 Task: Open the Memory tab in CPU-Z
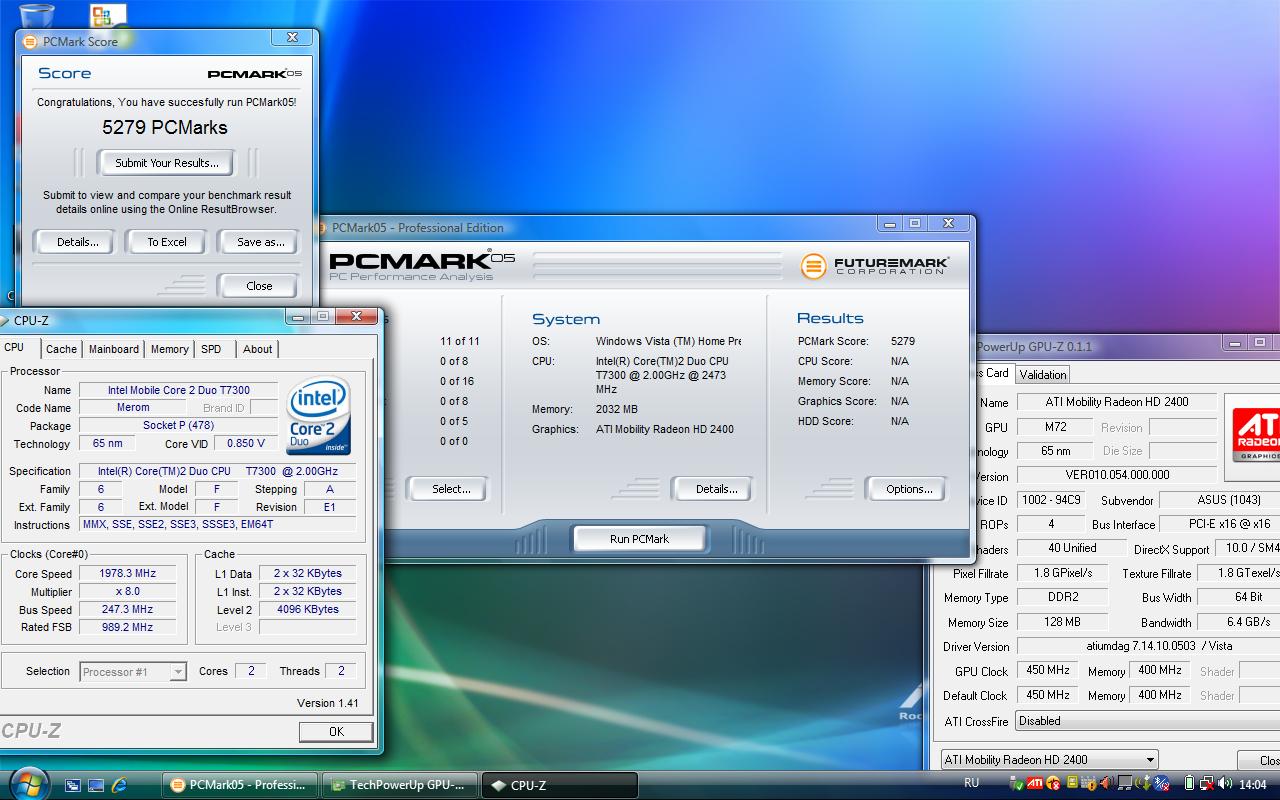point(169,349)
